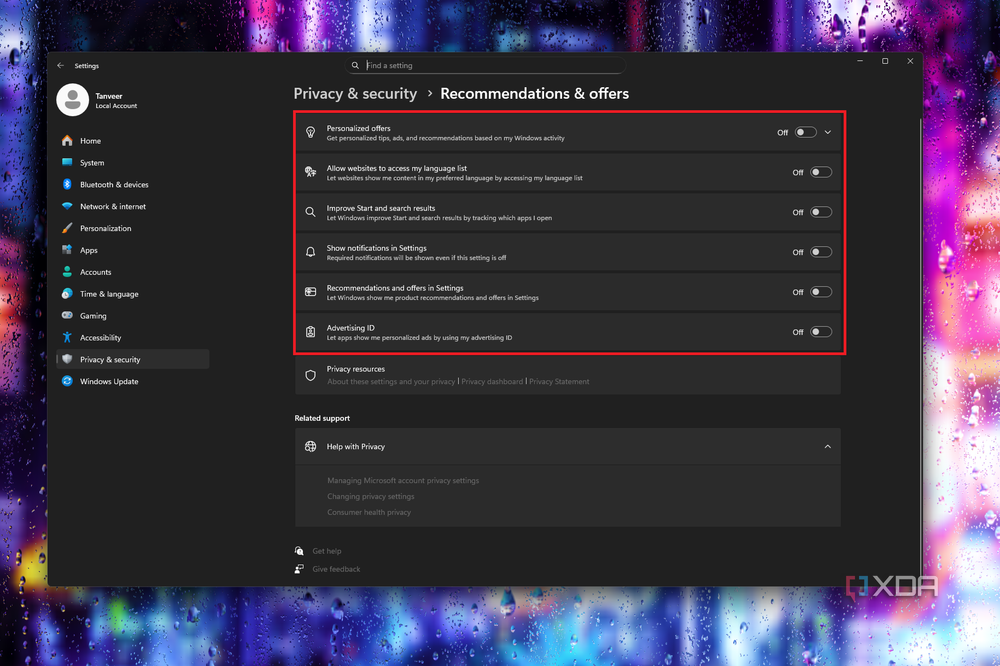Click the Home house icon
The height and width of the screenshot is (666, 1000).
click(67, 141)
